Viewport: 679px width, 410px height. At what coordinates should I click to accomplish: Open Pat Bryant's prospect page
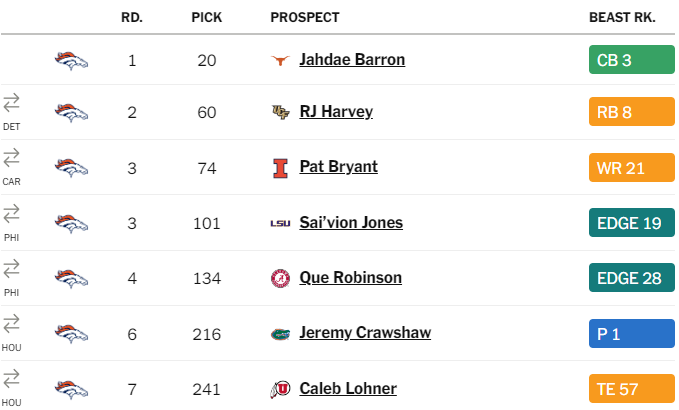click(339, 167)
